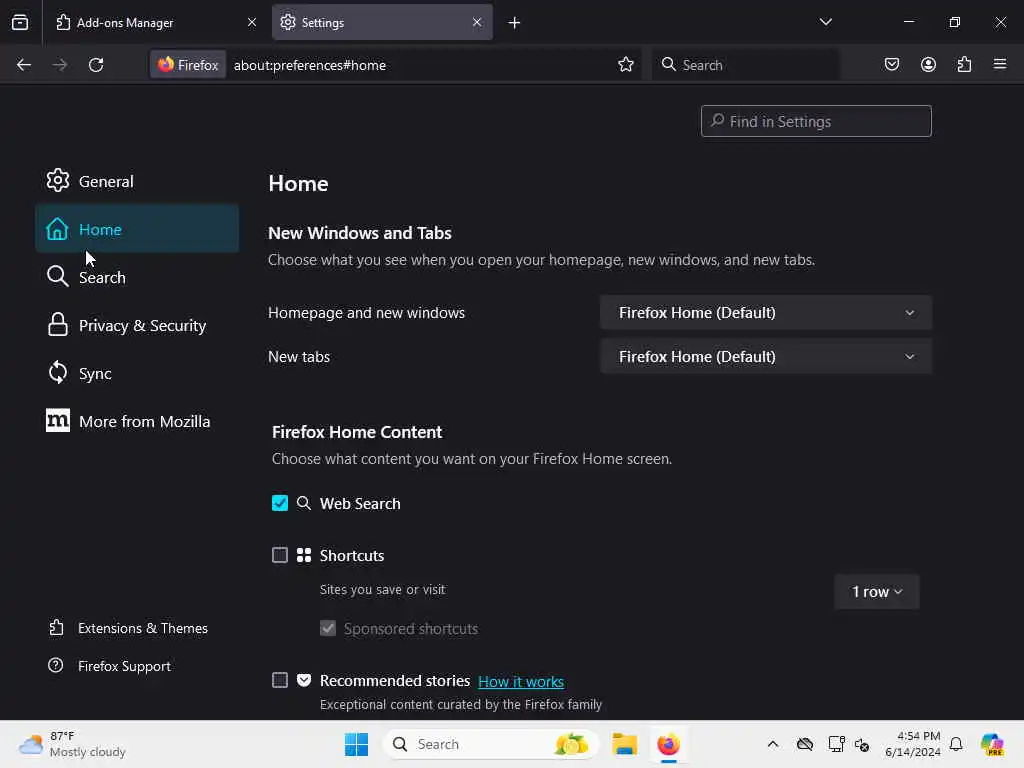This screenshot has width=1024, height=768.
Task: Click the Shortcuts grid icon
Action: [304, 555]
